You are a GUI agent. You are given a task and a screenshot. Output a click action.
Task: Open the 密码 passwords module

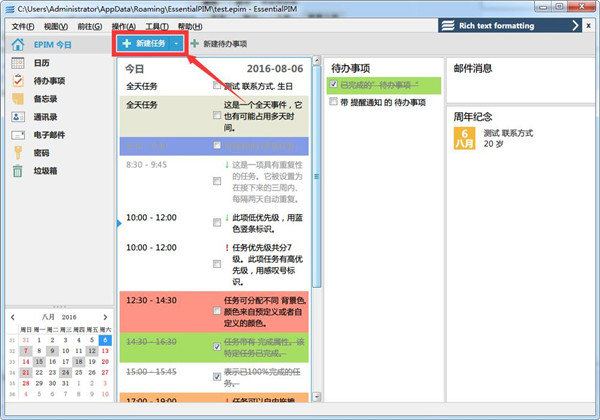(40, 153)
